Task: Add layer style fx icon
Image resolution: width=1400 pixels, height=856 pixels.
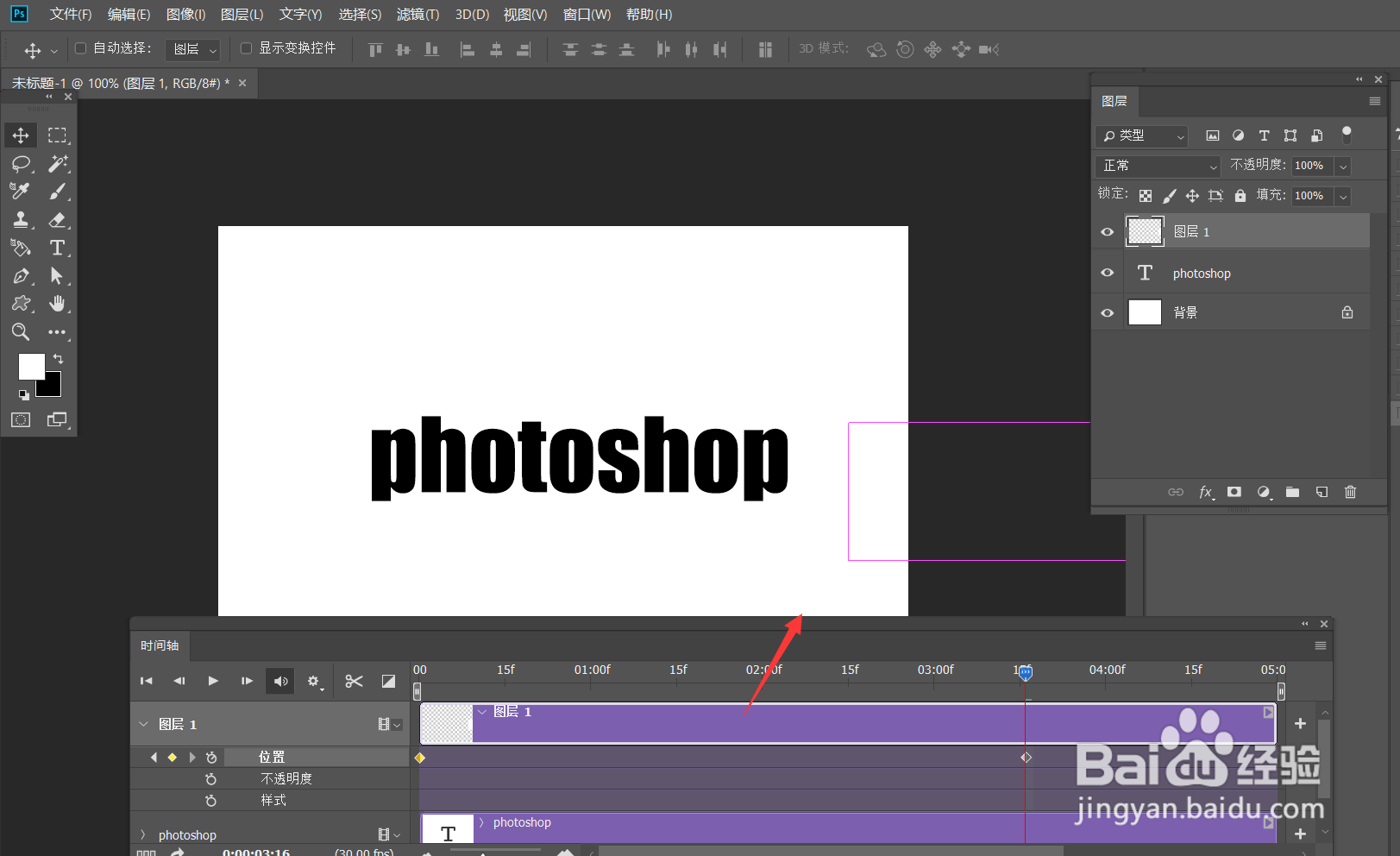Action: coord(1206,492)
